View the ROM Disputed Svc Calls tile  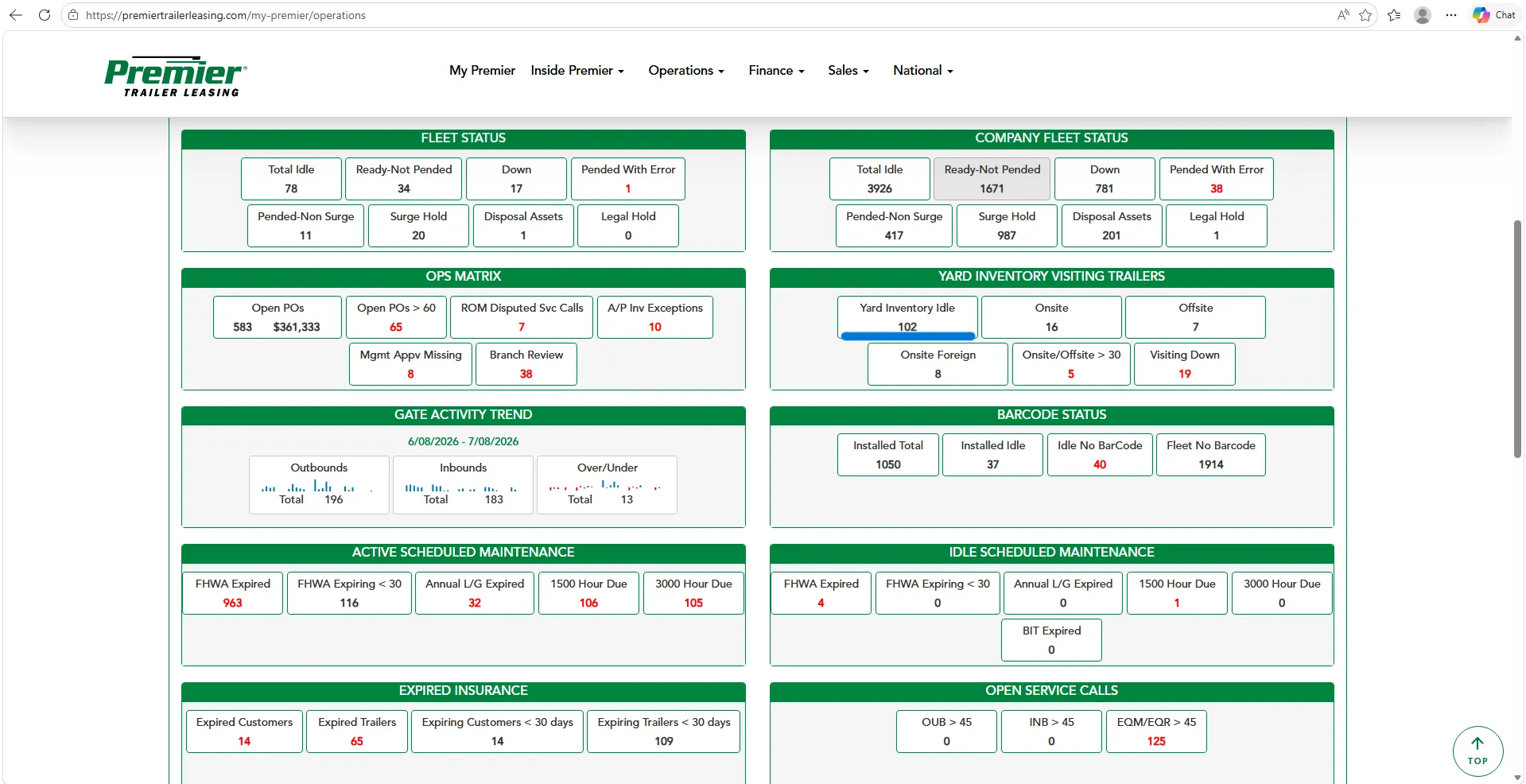click(522, 317)
